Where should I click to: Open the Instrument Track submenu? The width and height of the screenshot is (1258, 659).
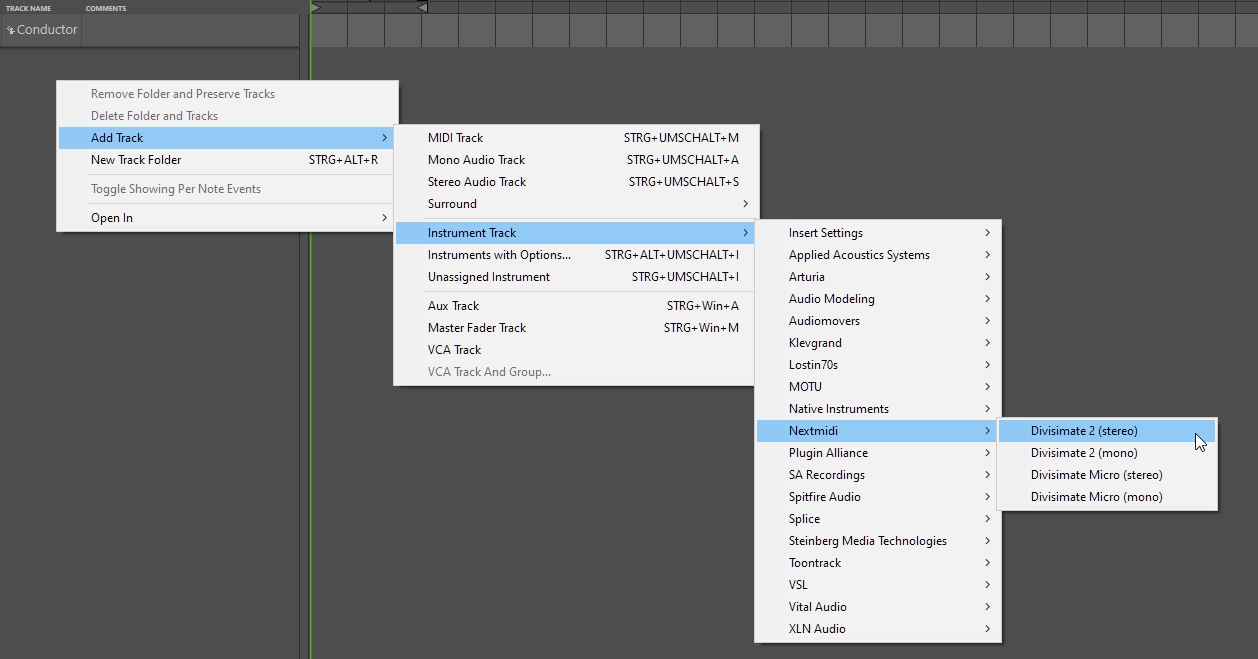(576, 233)
